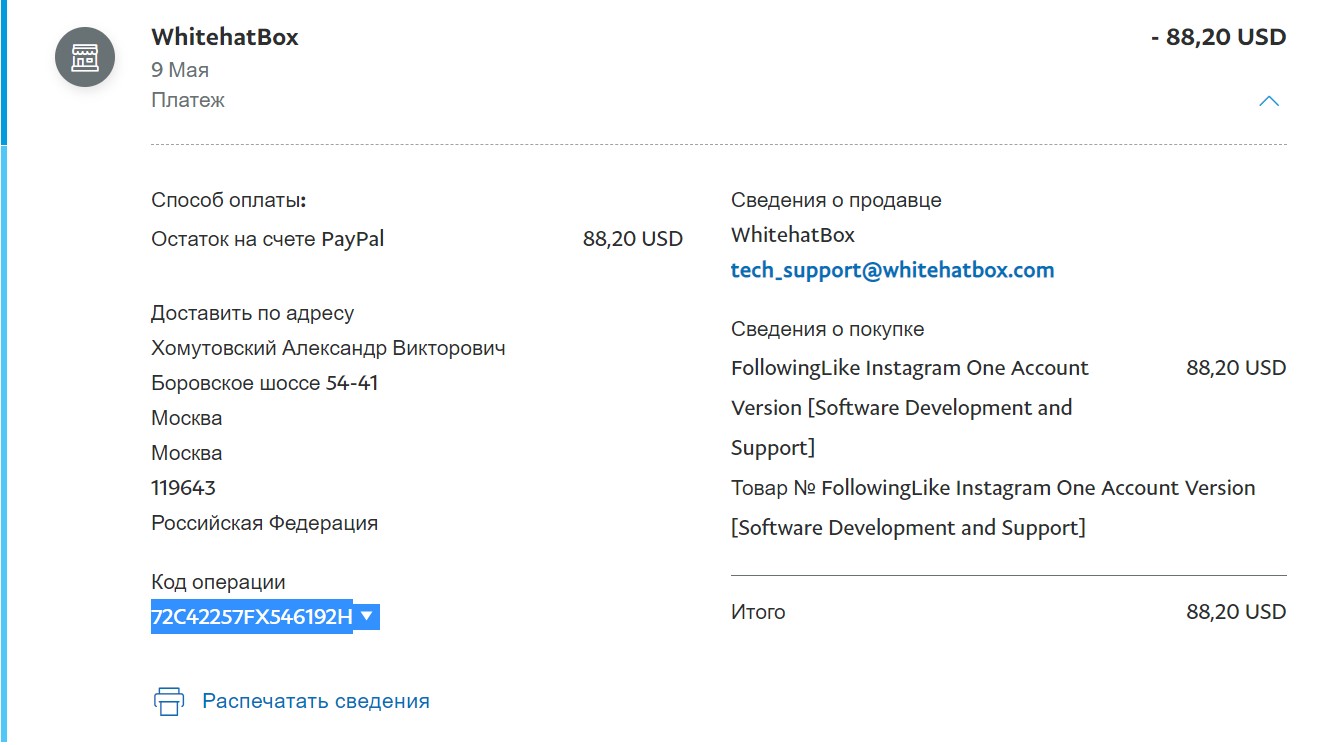Click the Распечатать сведения link

point(316,701)
